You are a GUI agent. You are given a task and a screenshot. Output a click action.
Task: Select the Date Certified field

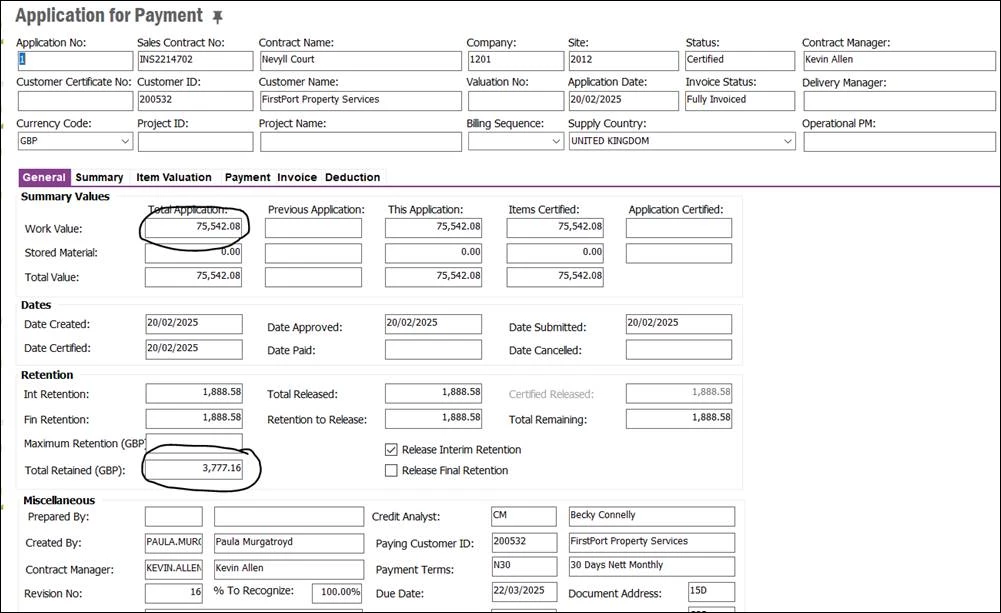[x=194, y=349]
